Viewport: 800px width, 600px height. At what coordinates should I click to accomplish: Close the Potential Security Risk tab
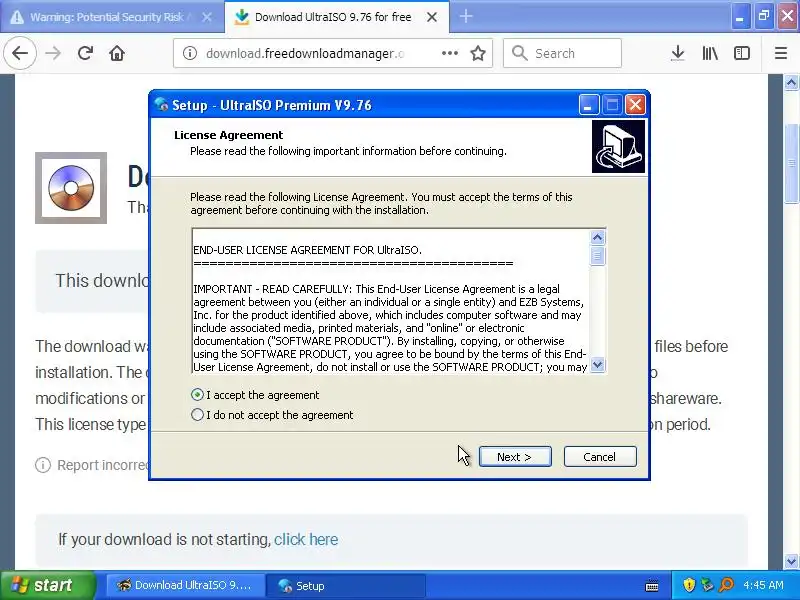[x=207, y=17]
